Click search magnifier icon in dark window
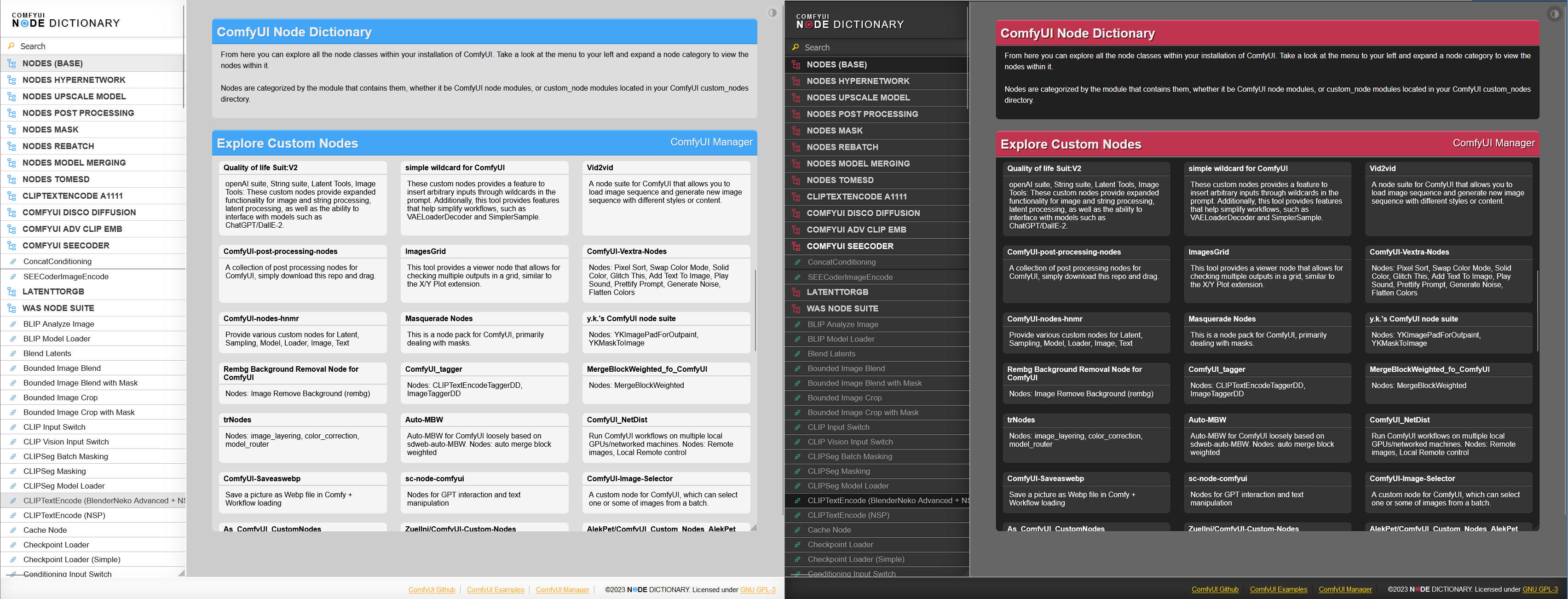Screen dimensions: 1568x599 tap(795, 47)
